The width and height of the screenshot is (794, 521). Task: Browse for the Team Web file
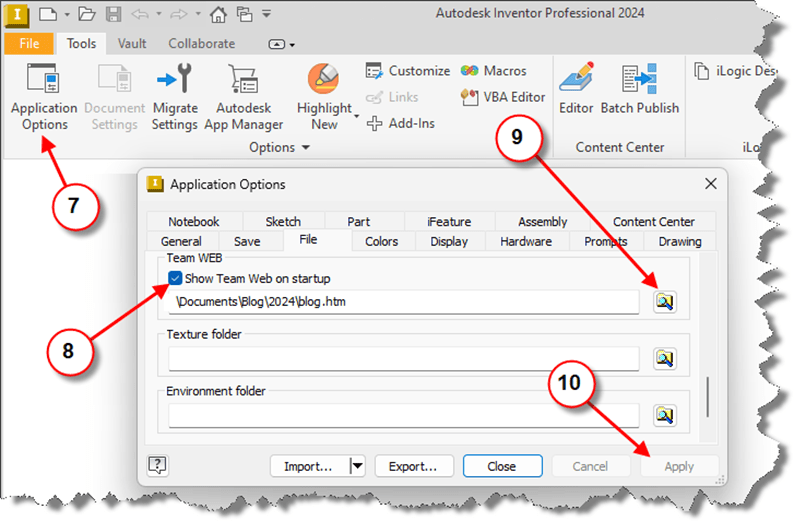664,302
